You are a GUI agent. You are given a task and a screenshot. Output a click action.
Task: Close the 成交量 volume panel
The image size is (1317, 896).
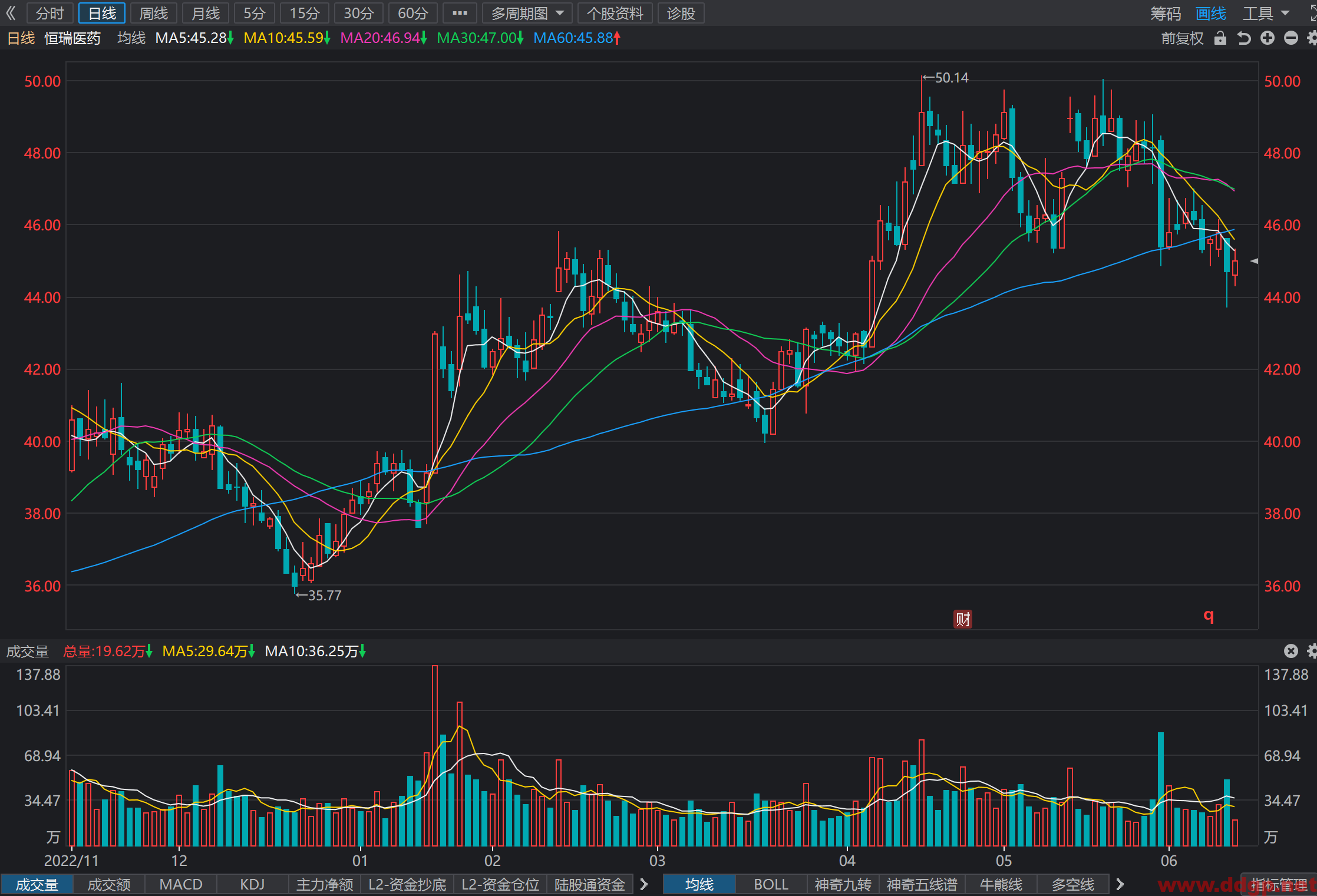1290,651
